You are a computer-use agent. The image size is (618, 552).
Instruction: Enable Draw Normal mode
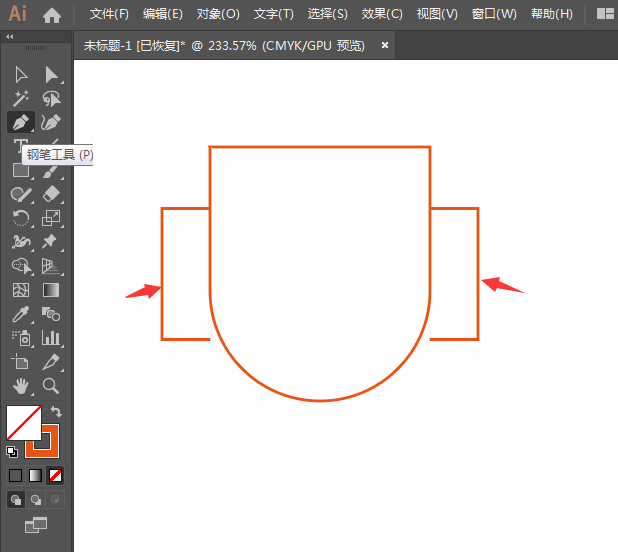coord(16,500)
